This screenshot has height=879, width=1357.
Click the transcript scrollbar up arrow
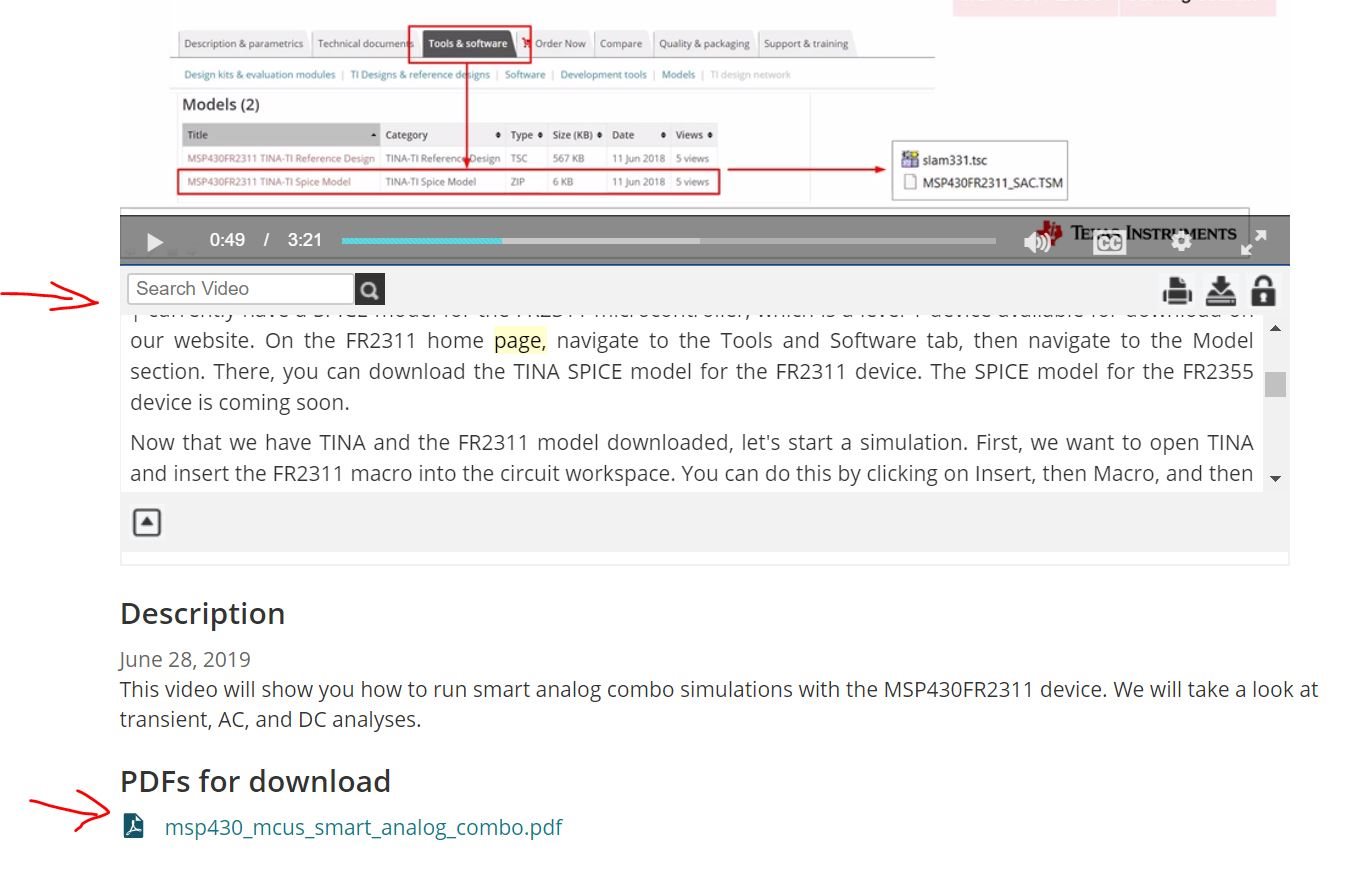click(x=1275, y=329)
